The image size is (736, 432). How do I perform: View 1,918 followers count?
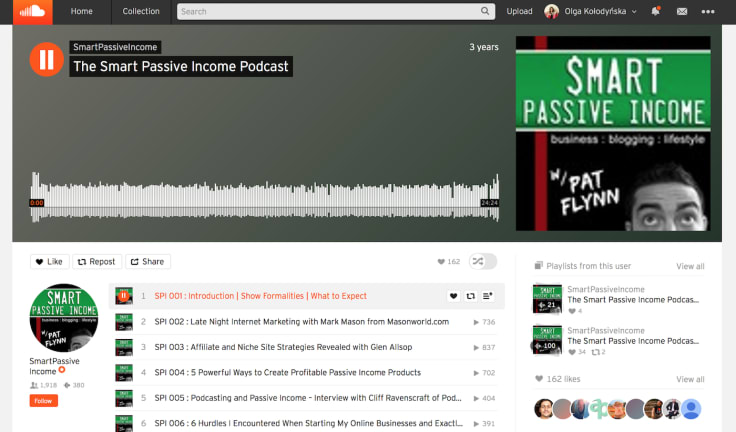pyautogui.click(x=44, y=385)
